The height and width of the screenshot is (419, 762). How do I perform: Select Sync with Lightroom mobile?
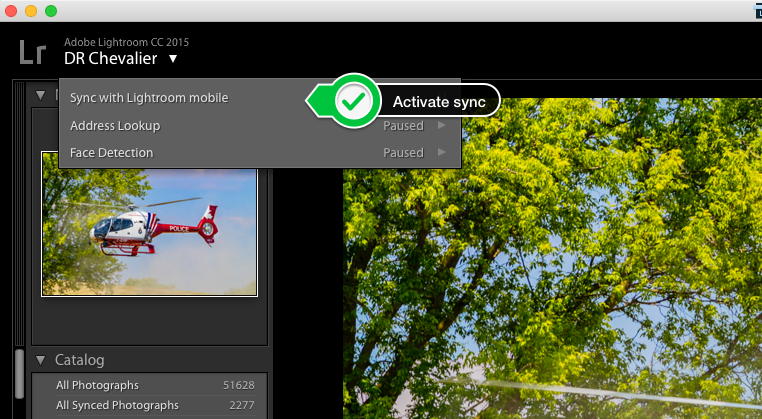[x=149, y=98]
